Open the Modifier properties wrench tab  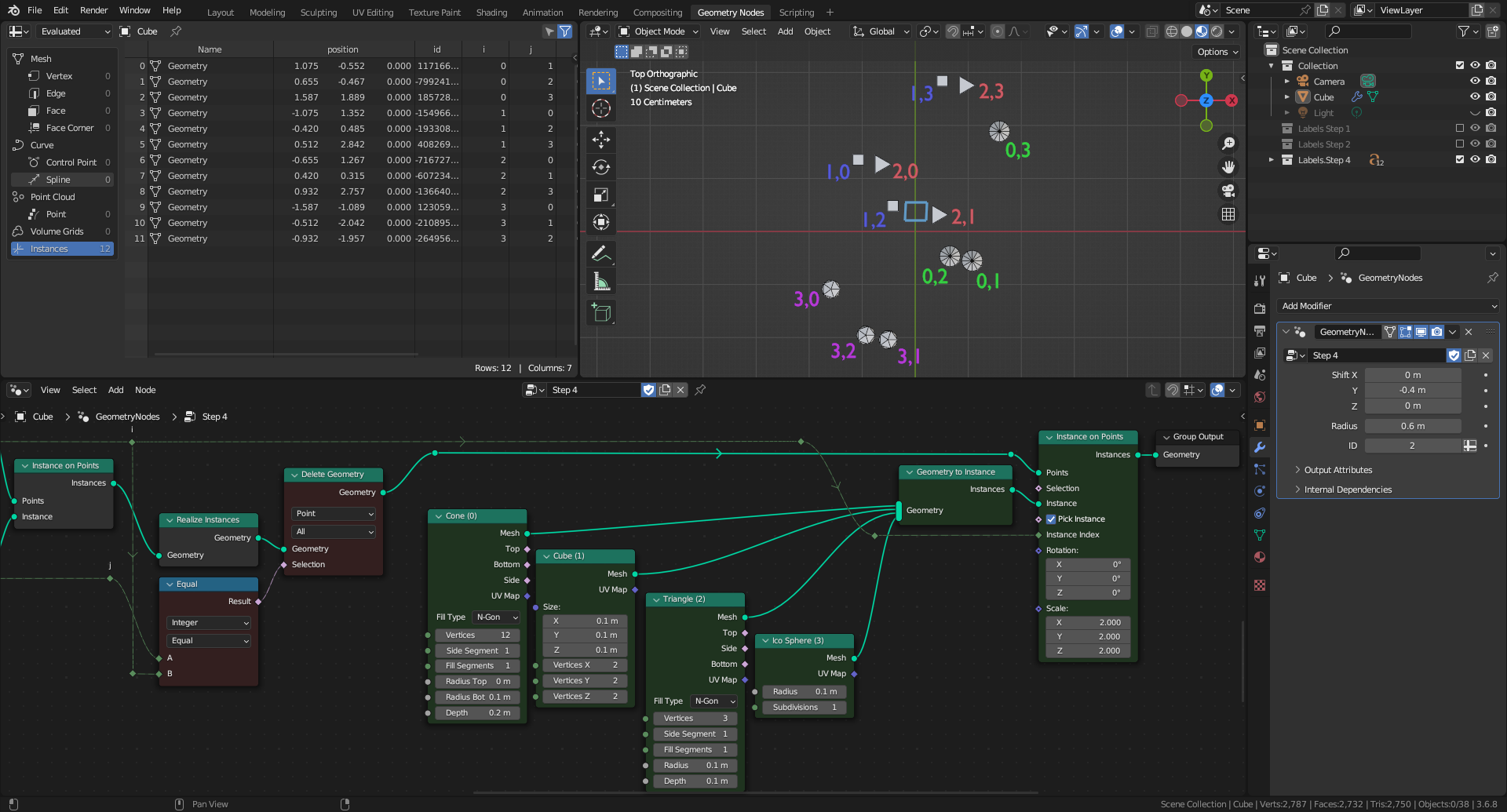[1260, 447]
